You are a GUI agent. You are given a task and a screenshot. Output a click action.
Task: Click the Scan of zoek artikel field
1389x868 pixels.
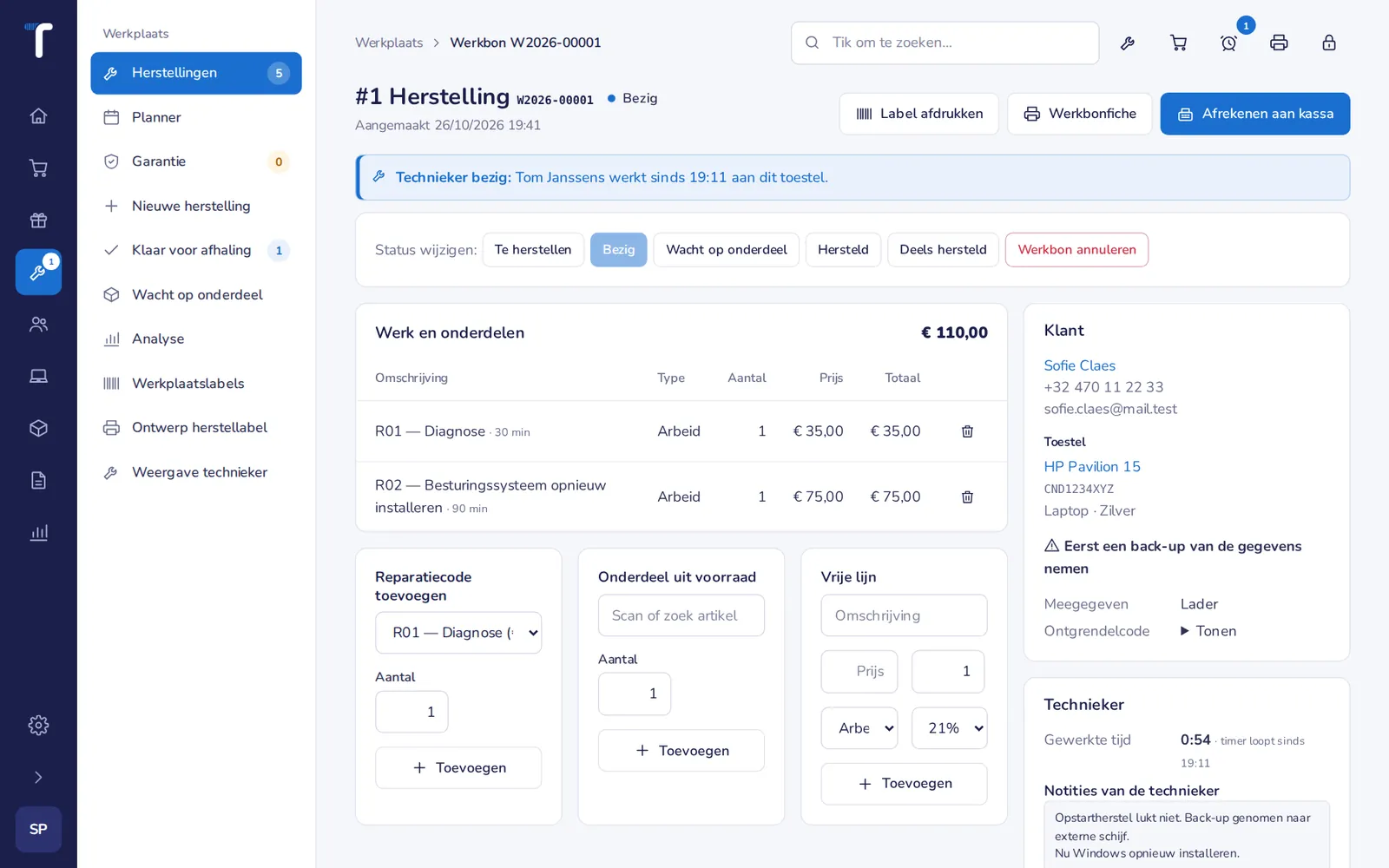(681, 615)
